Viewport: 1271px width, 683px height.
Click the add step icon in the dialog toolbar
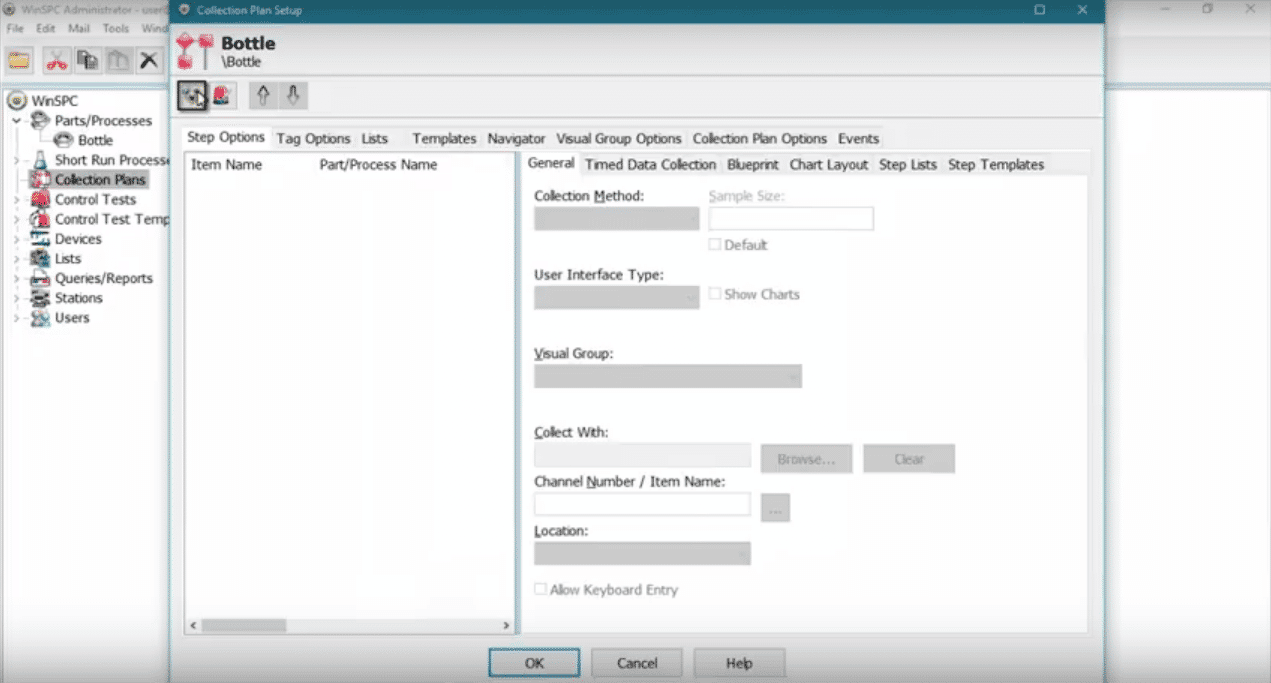tap(192, 95)
